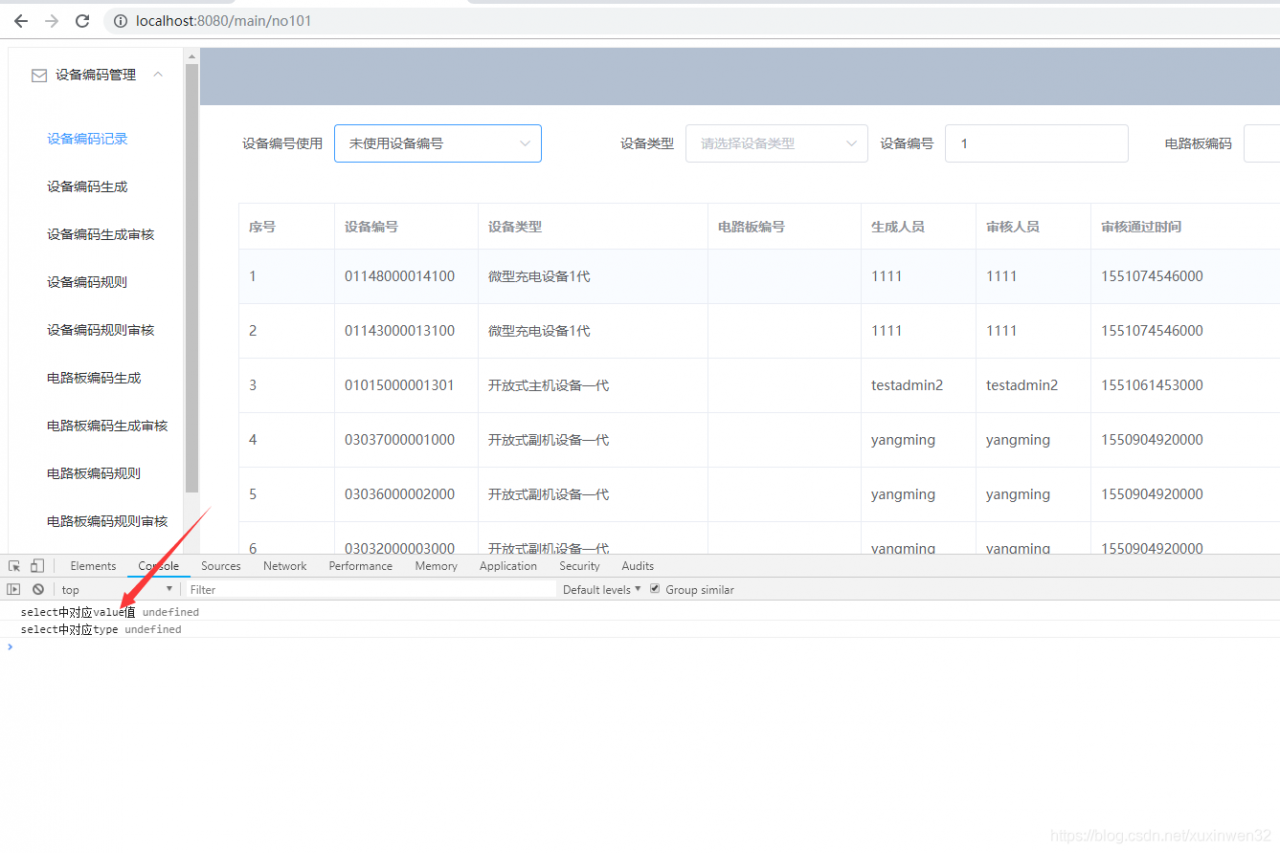
Task: Switch to the Sources DevTools tab
Action: [x=221, y=566]
